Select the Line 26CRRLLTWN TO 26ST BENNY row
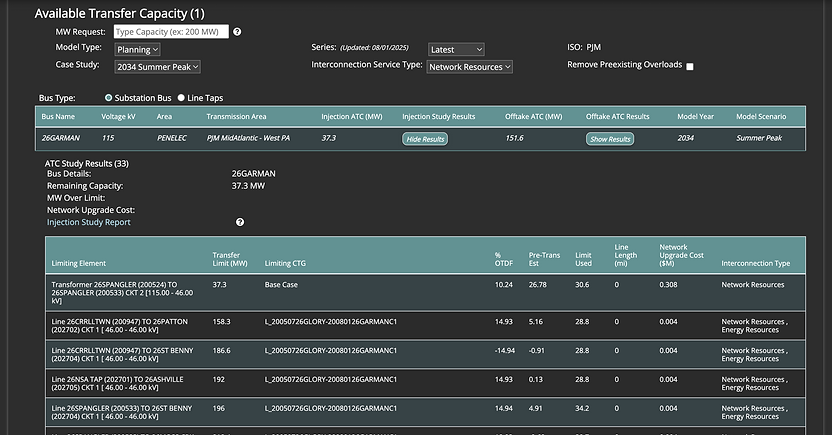Screen dimensions: 832x435 click(x=425, y=354)
